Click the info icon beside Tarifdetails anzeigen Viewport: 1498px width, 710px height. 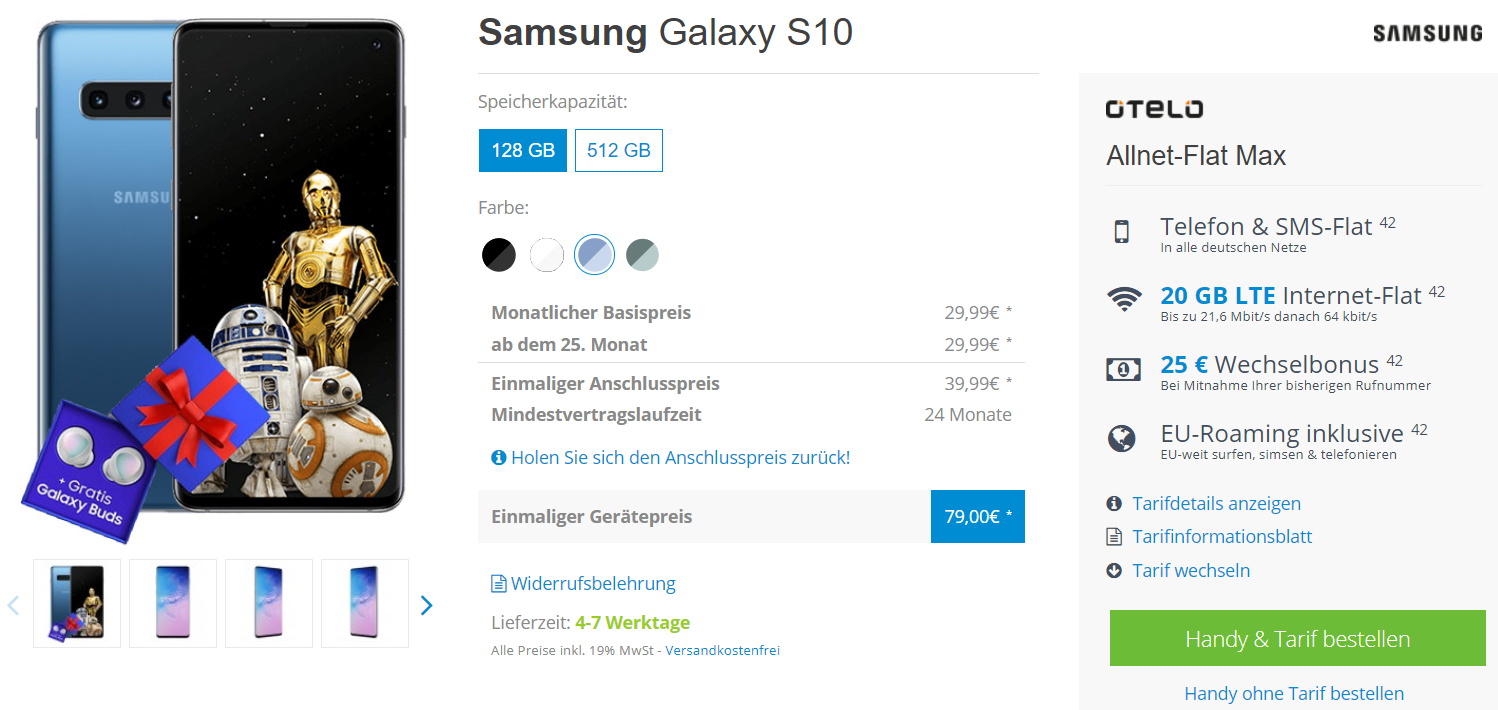(x=1114, y=504)
